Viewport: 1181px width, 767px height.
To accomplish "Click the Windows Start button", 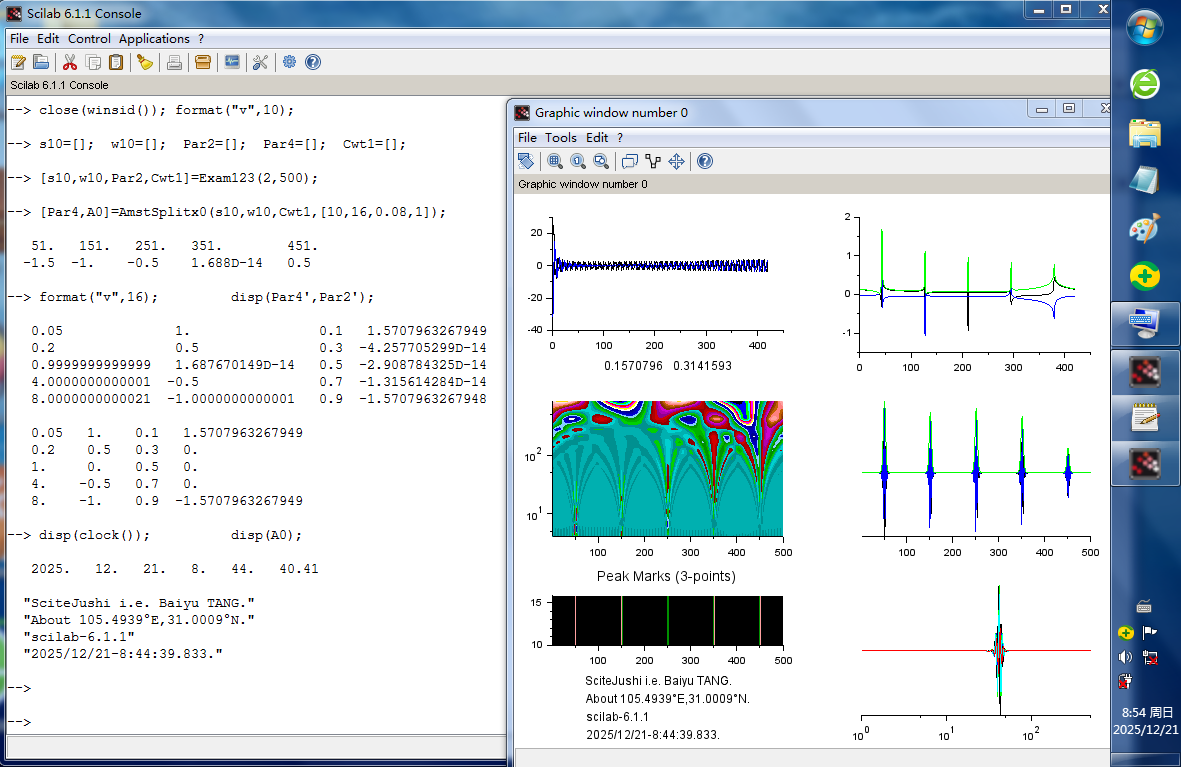I will pyautogui.click(x=1144, y=28).
